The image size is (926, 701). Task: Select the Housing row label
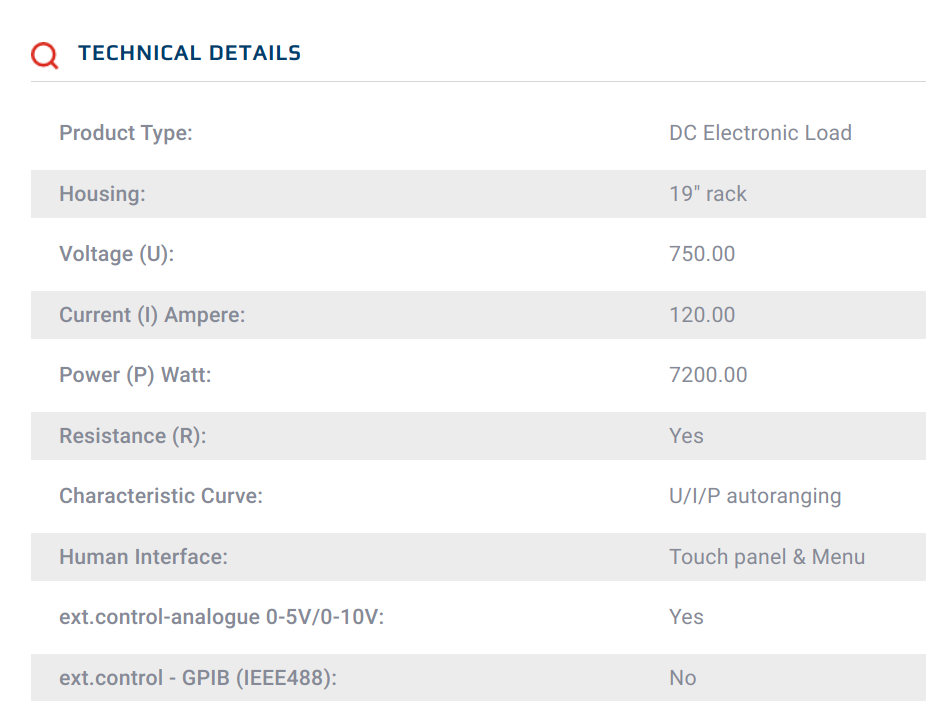point(102,194)
